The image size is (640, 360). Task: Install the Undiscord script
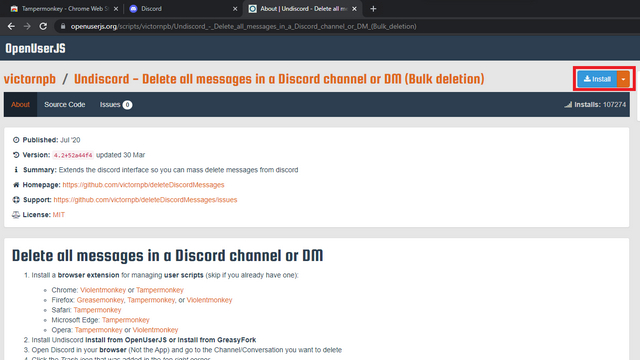point(597,79)
